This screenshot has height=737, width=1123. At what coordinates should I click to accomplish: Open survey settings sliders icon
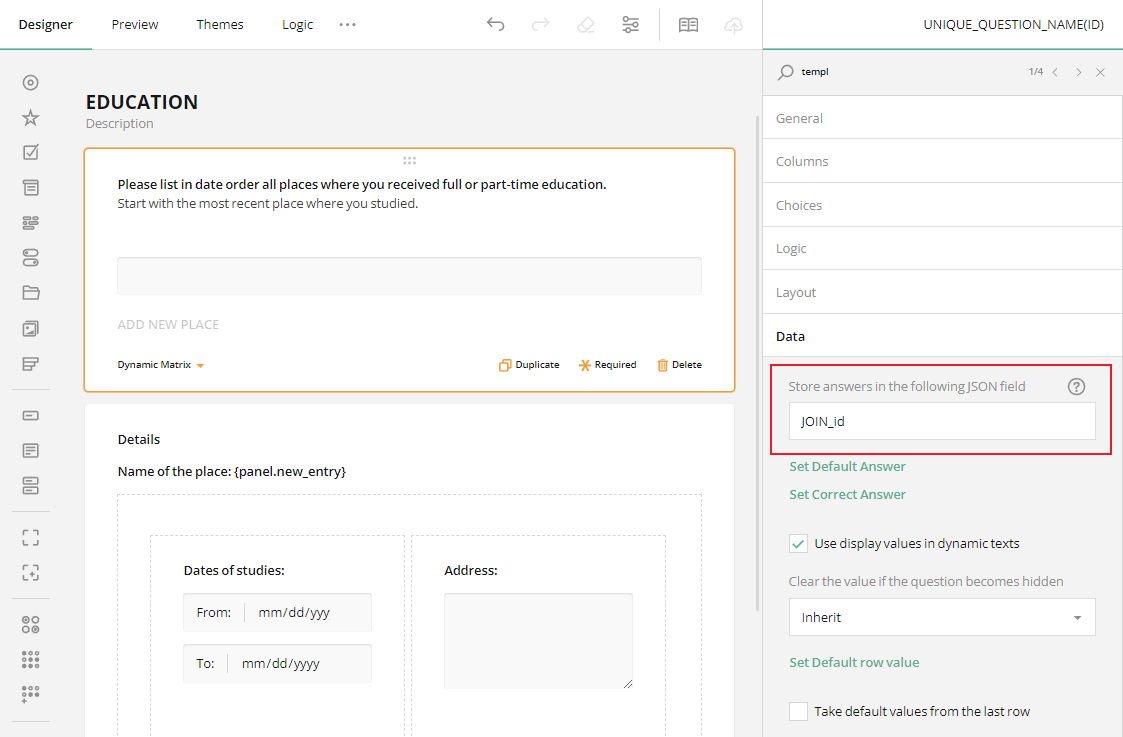pos(631,25)
